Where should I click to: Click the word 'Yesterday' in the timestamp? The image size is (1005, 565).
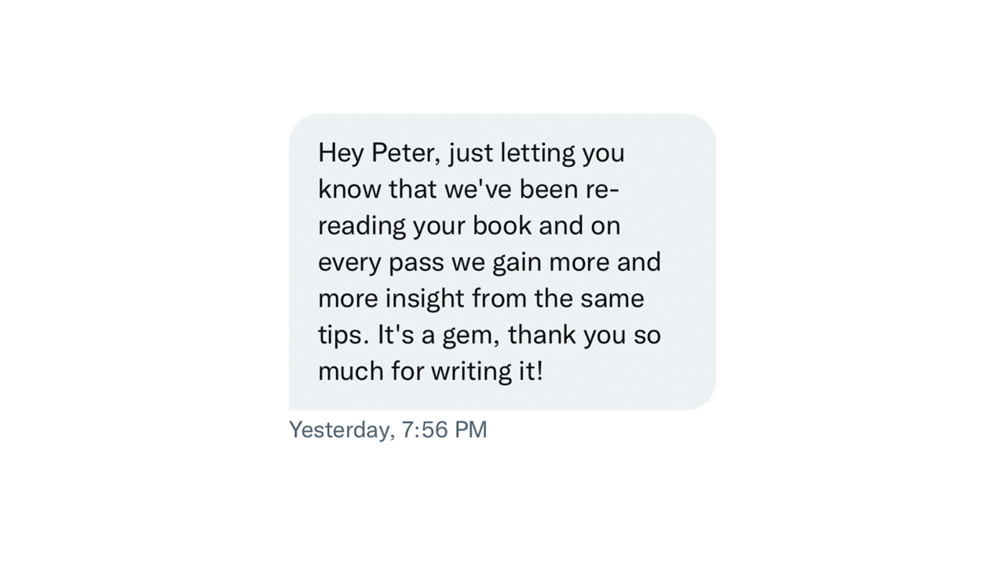click(x=340, y=430)
